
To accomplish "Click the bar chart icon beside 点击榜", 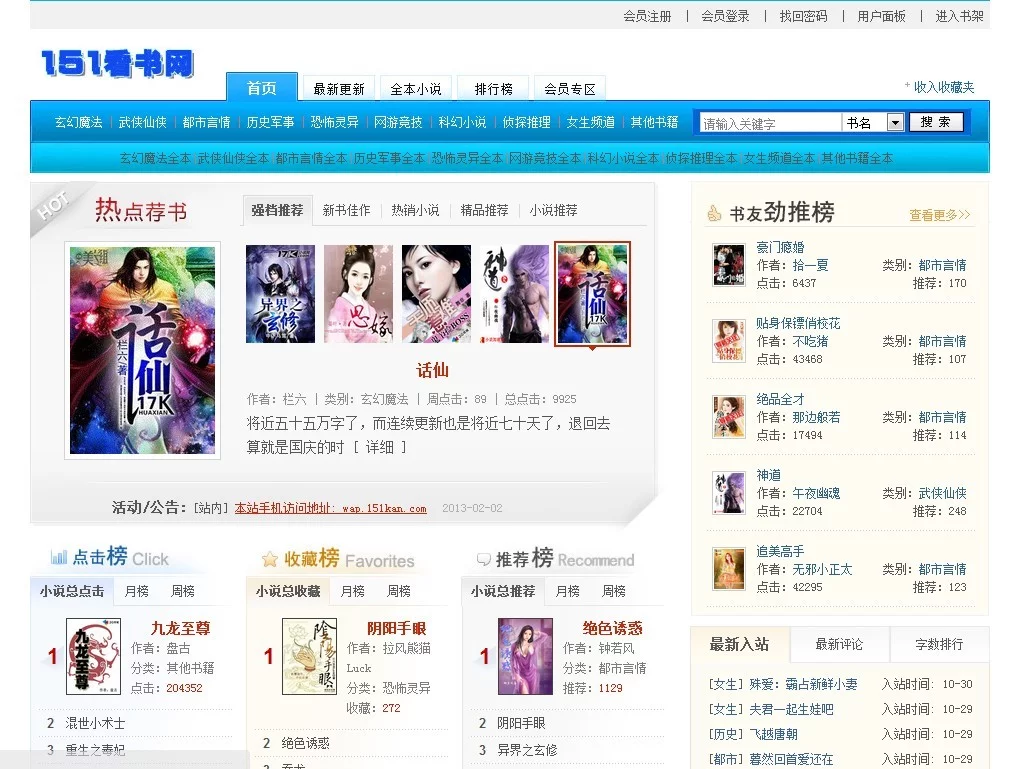I will 59,557.
